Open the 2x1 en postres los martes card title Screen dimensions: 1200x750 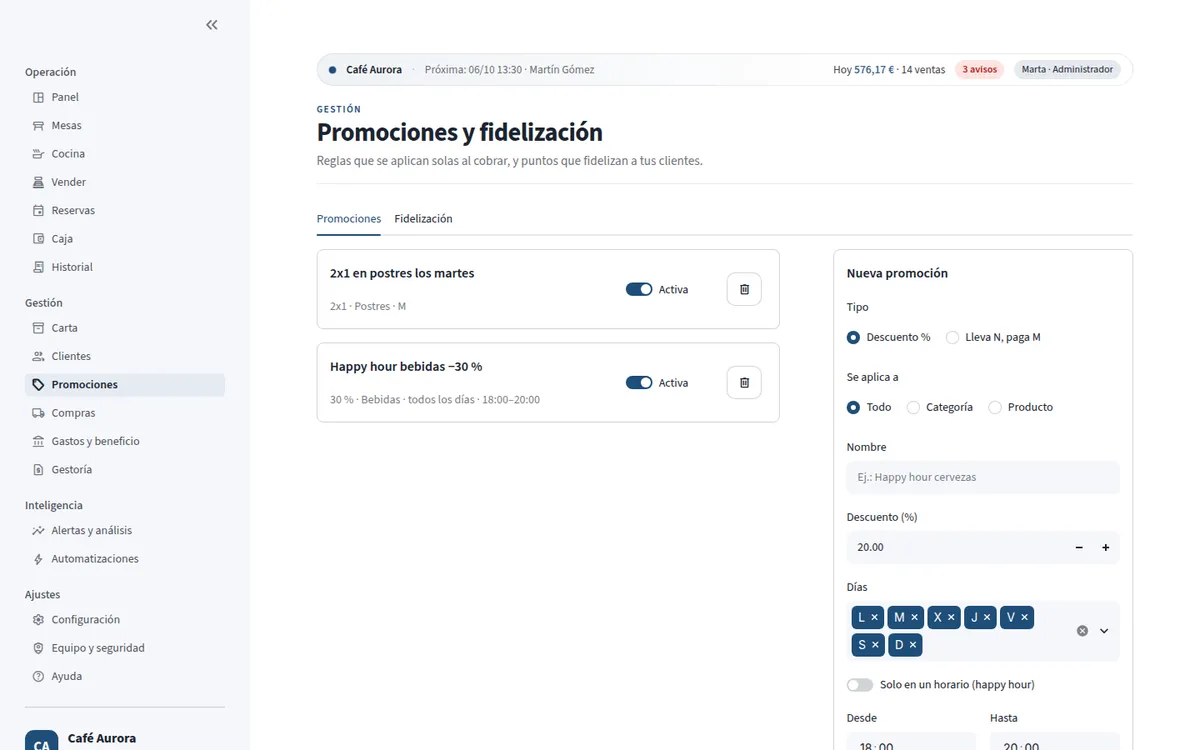coord(402,273)
